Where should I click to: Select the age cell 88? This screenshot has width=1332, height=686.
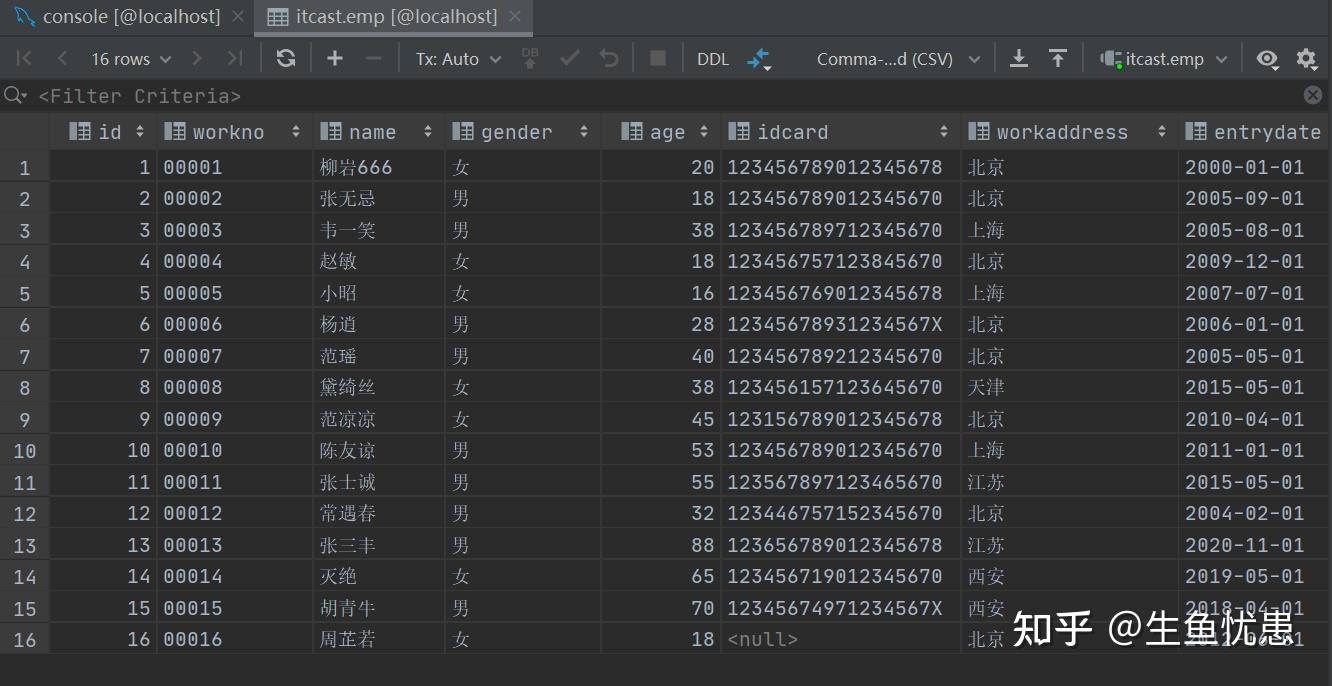[x=661, y=545]
